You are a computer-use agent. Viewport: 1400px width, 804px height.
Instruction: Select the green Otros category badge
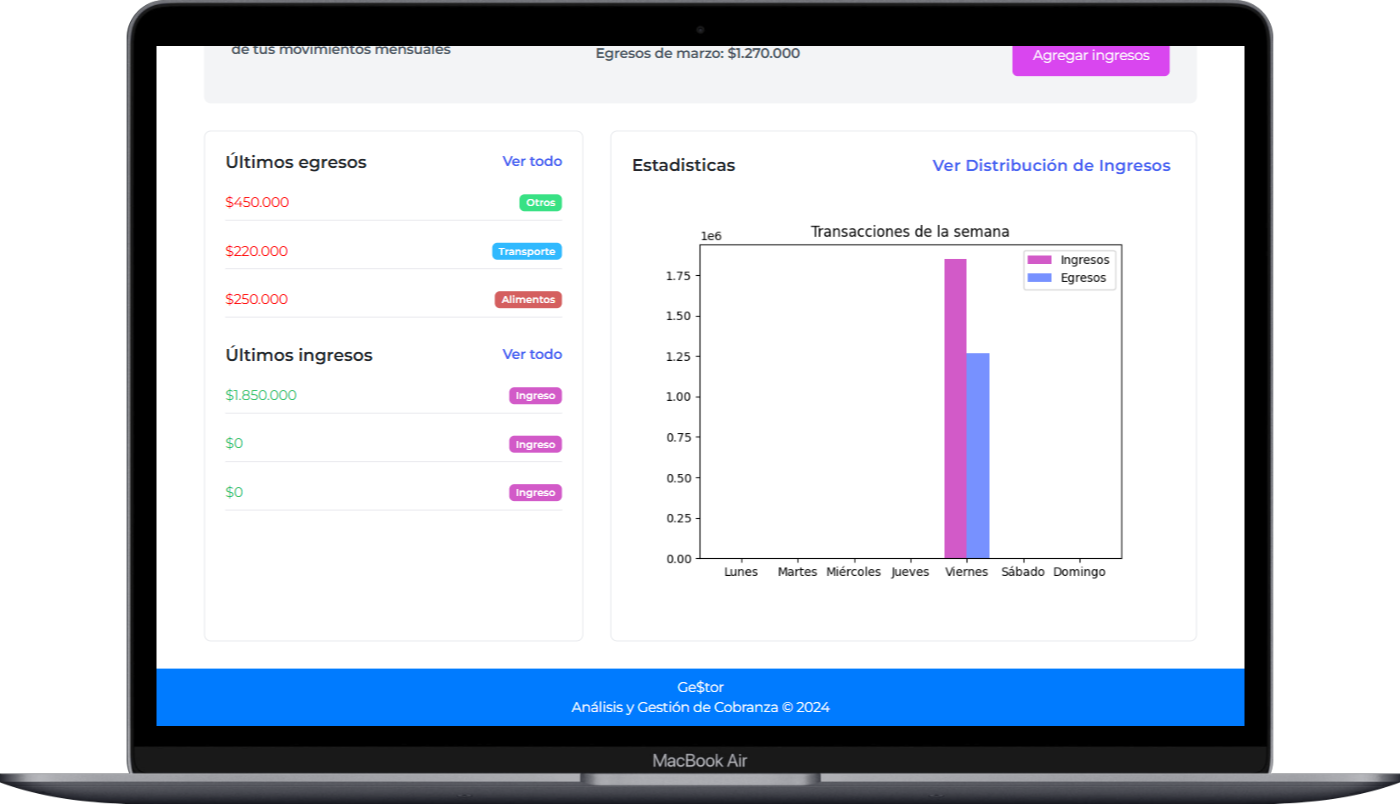pyautogui.click(x=540, y=203)
